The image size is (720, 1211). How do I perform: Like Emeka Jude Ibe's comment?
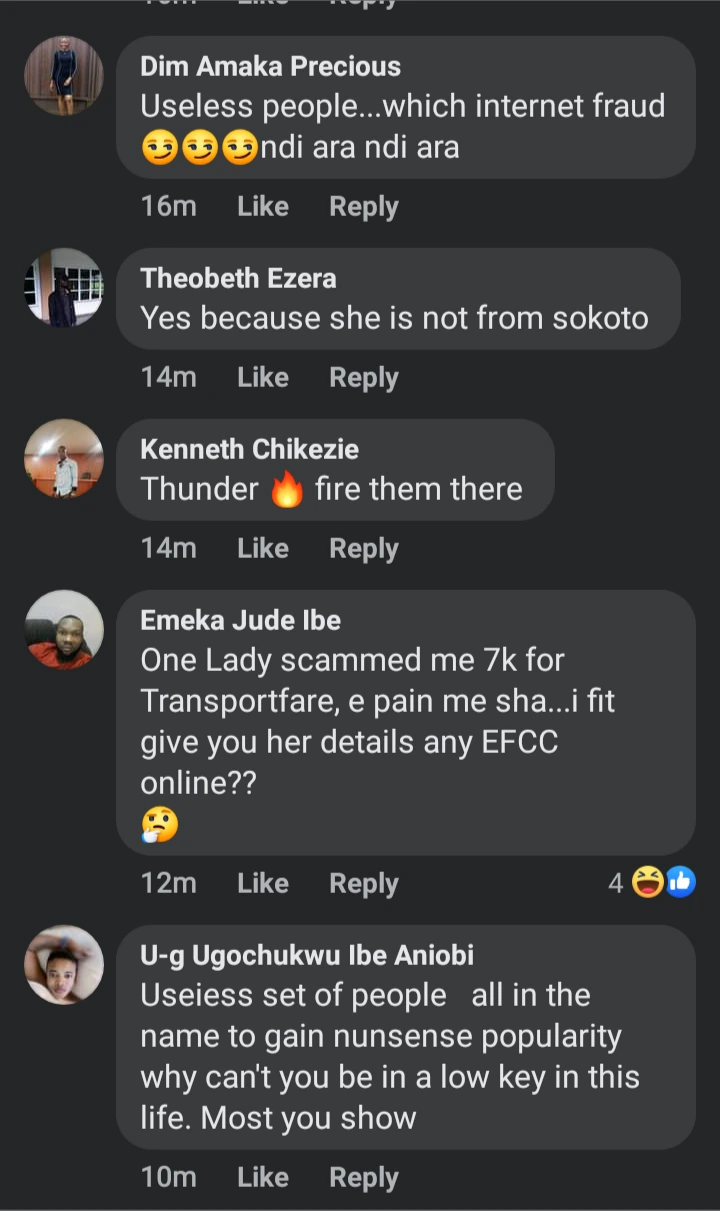[x=263, y=884]
